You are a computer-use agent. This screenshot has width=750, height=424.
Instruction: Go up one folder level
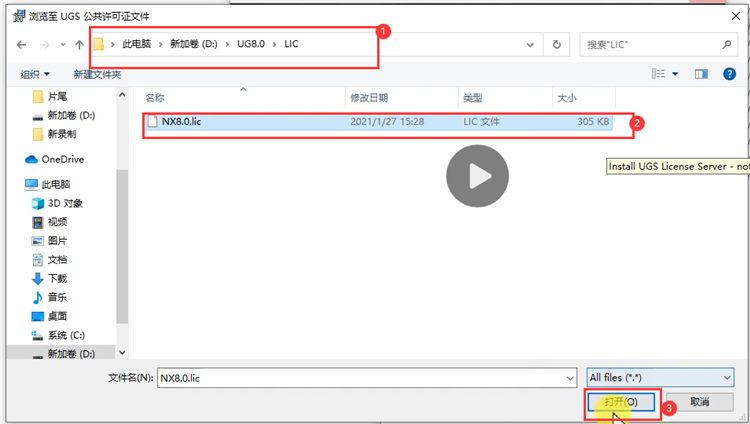[x=79, y=45]
